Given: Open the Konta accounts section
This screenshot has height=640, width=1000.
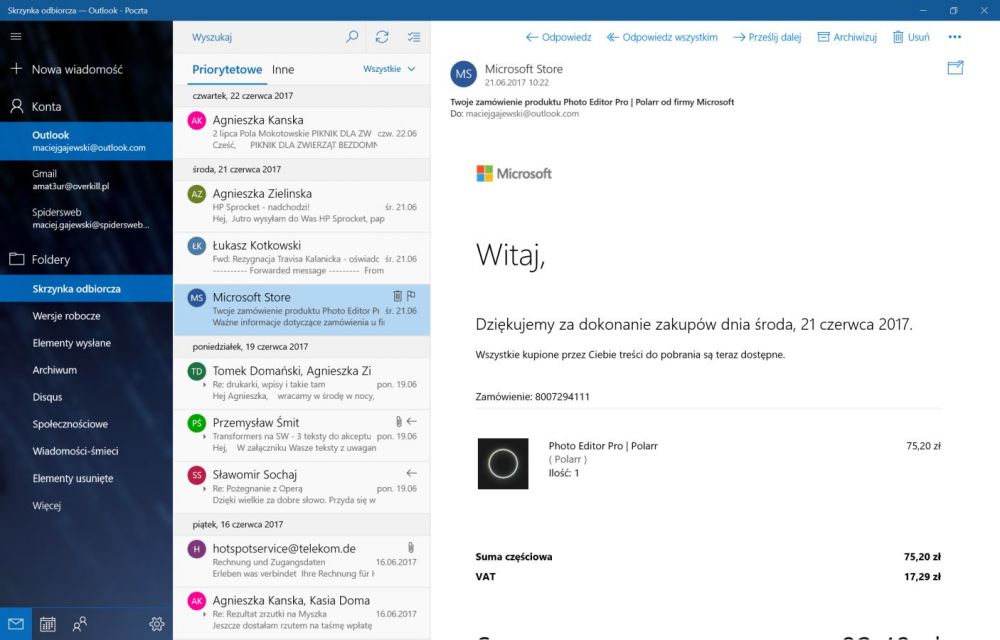Looking at the screenshot, I should click(x=86, y=106).
